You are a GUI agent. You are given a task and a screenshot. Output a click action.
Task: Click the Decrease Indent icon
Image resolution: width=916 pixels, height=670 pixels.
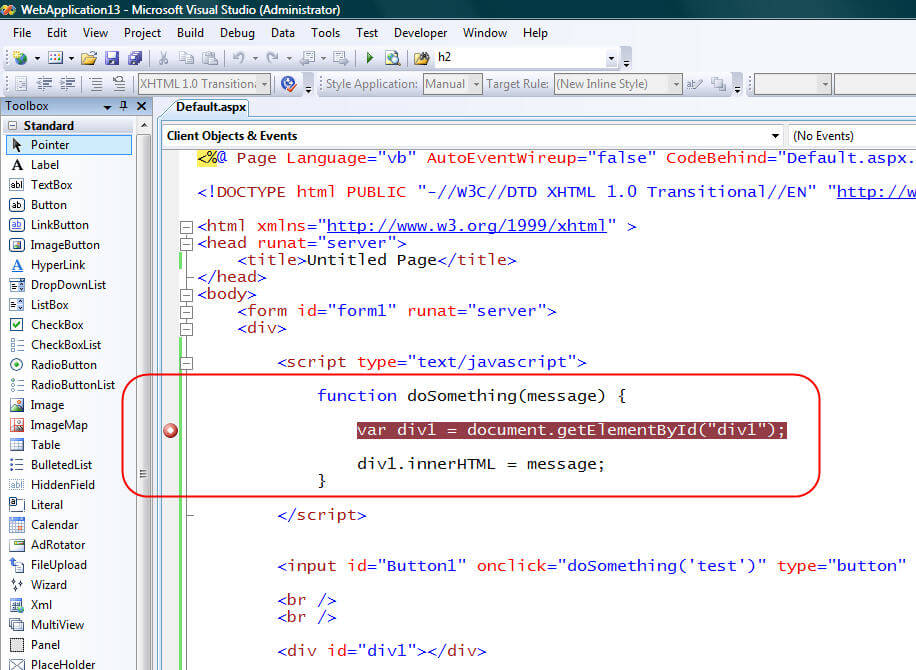44,84
